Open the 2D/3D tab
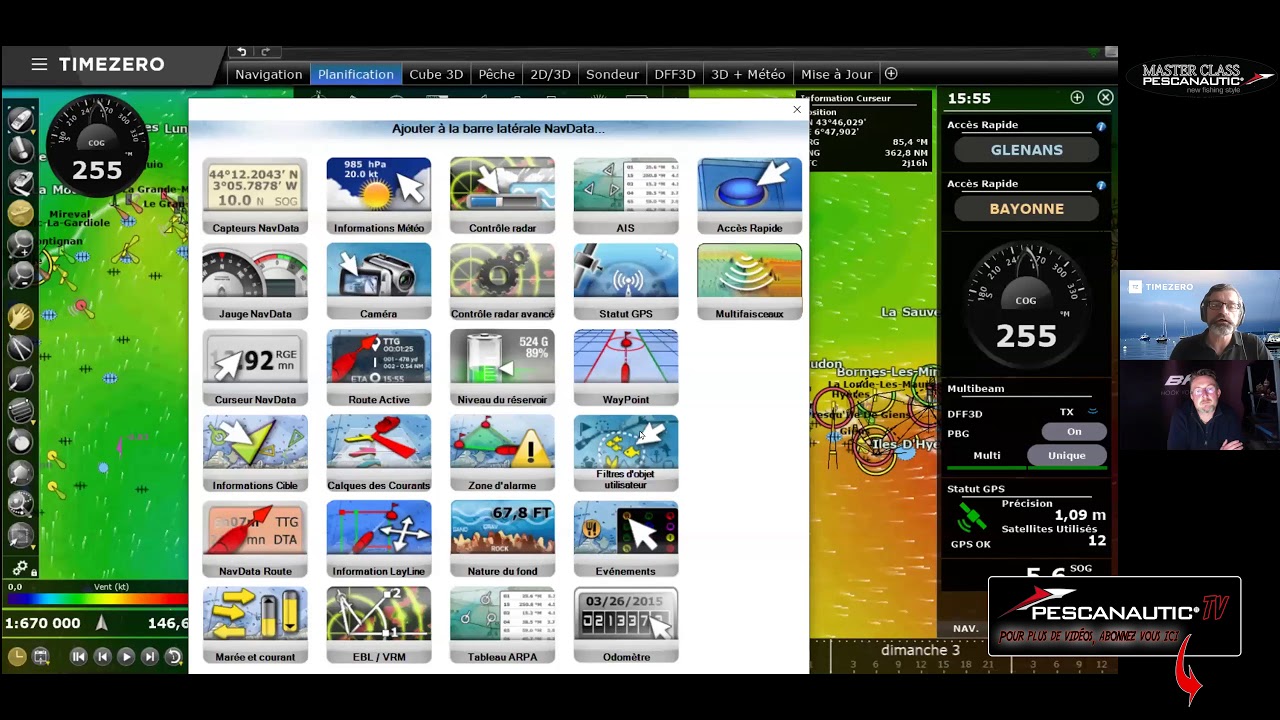The image size is (1280, 720). click(x=550, y=74)
